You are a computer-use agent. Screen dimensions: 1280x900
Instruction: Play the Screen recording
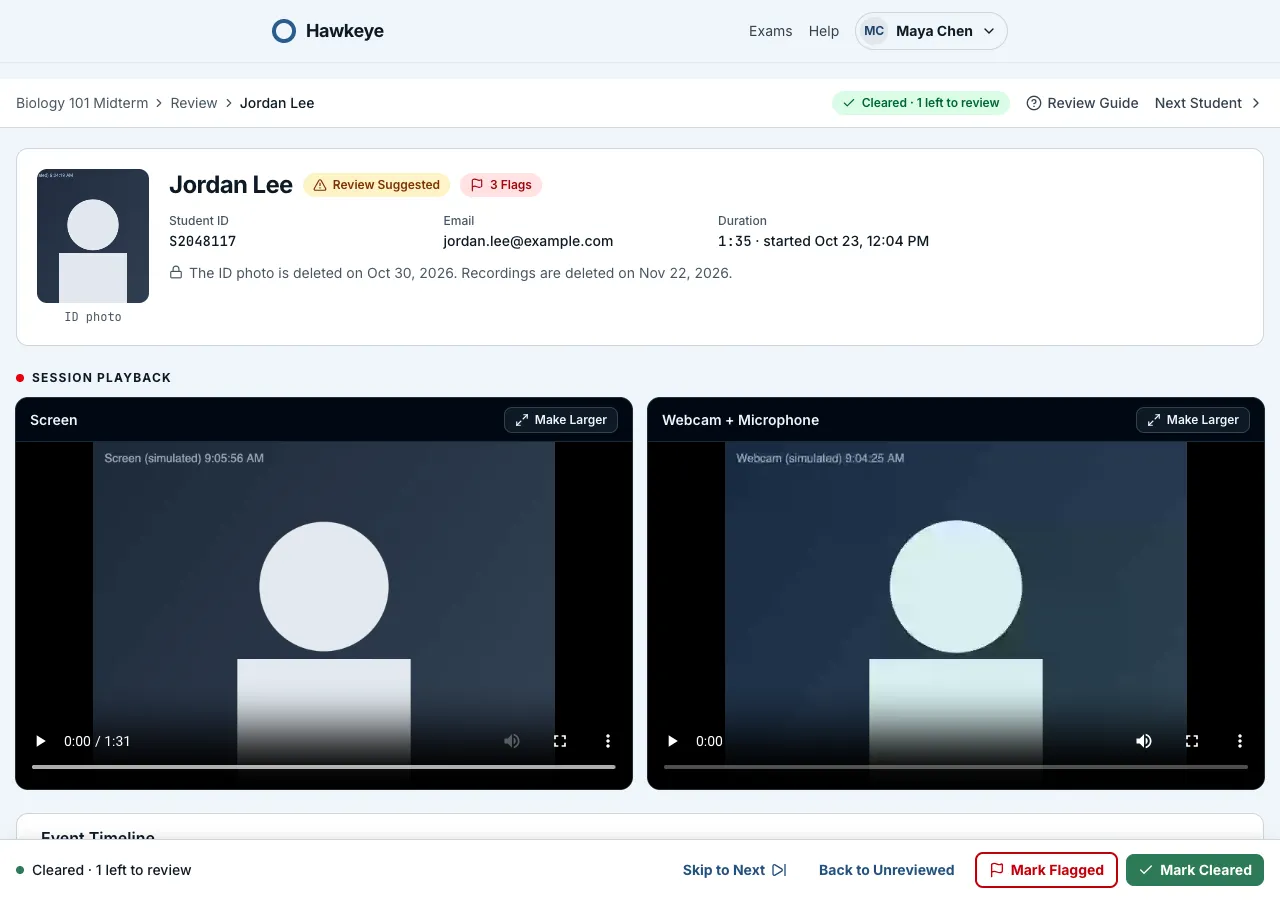click(41, 741)
